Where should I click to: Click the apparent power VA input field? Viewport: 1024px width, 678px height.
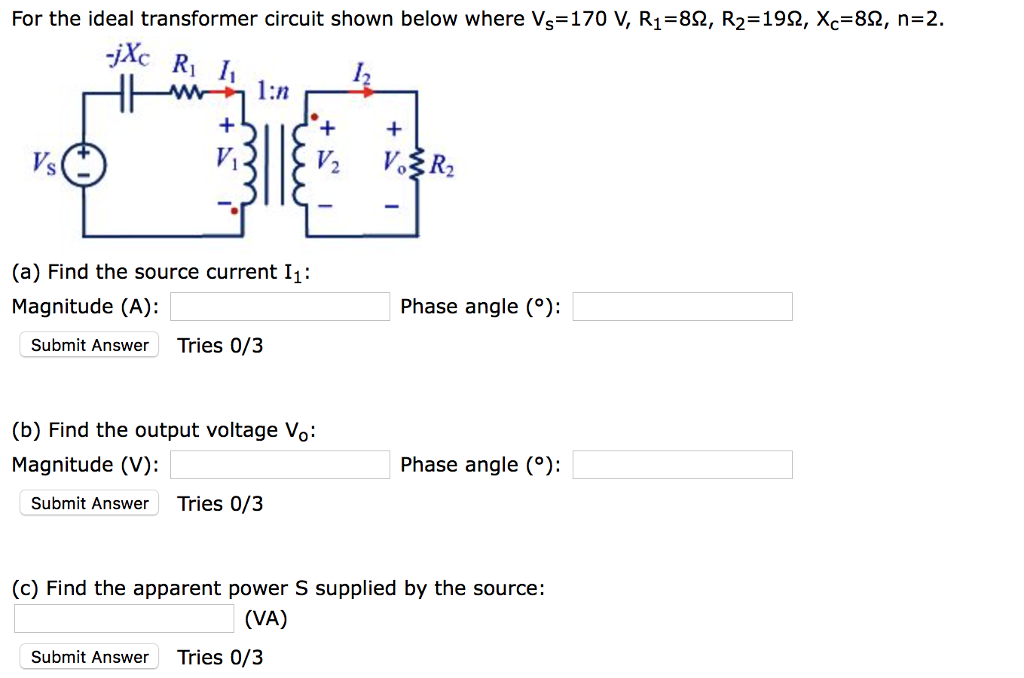pos(123,618)
